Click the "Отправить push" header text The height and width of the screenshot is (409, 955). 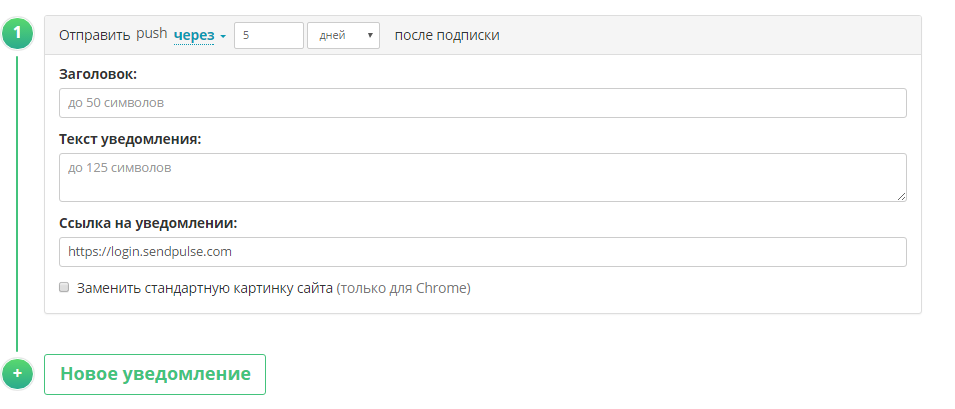[x=113, y=35]
